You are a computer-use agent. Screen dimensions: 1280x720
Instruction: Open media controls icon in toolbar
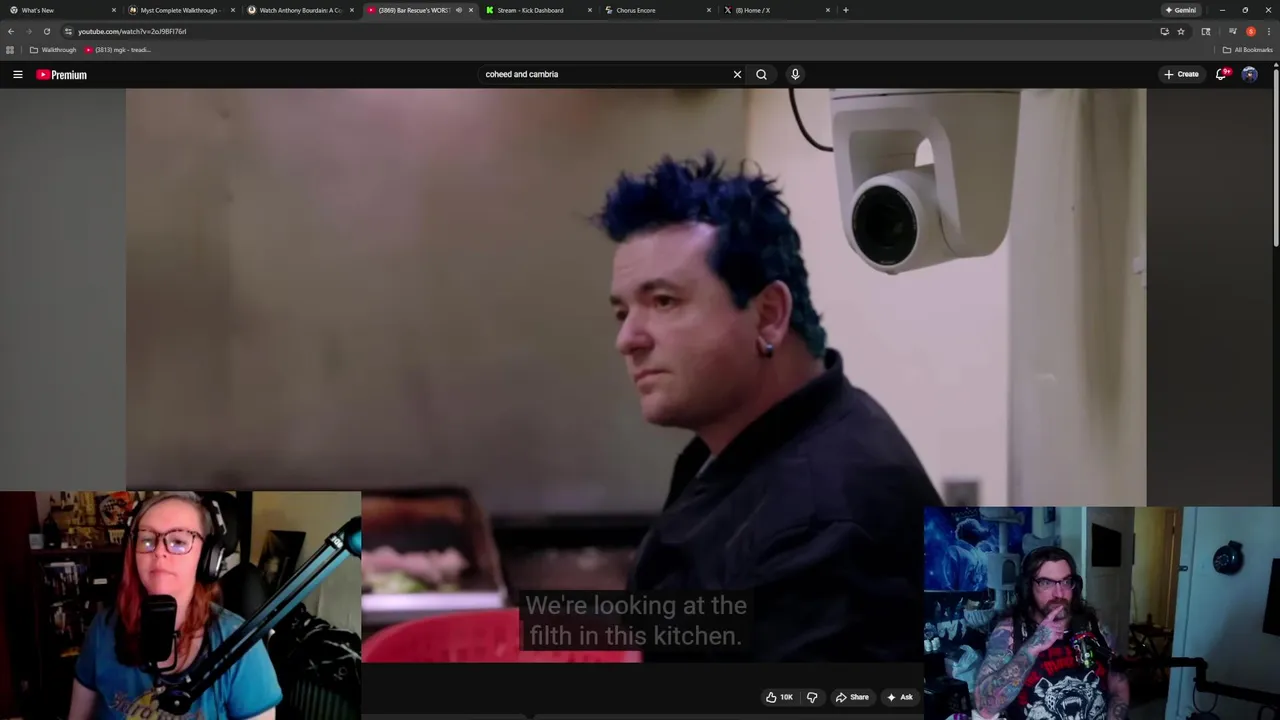(1232, 31)
